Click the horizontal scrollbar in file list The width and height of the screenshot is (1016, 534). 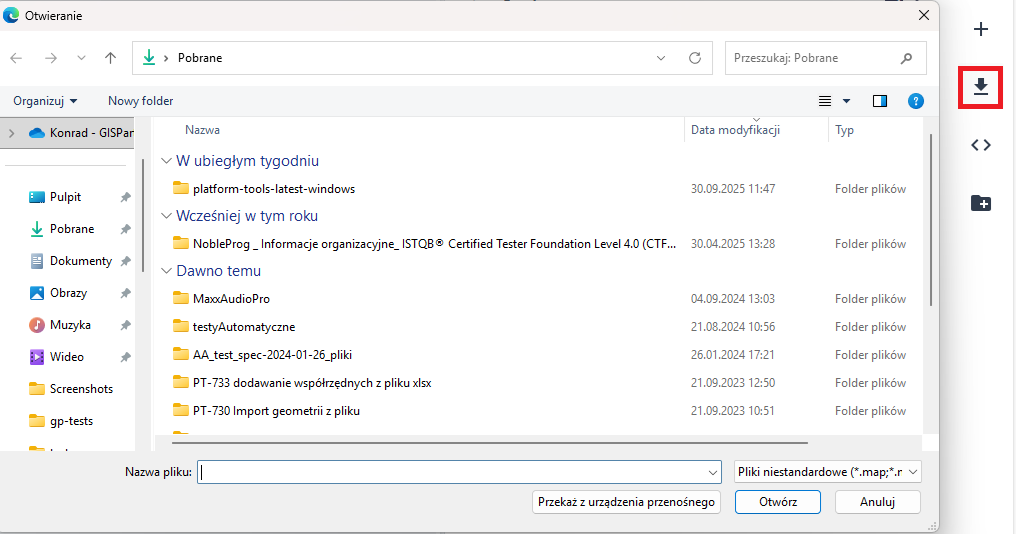pyautogui.click(x=490, y=443)
